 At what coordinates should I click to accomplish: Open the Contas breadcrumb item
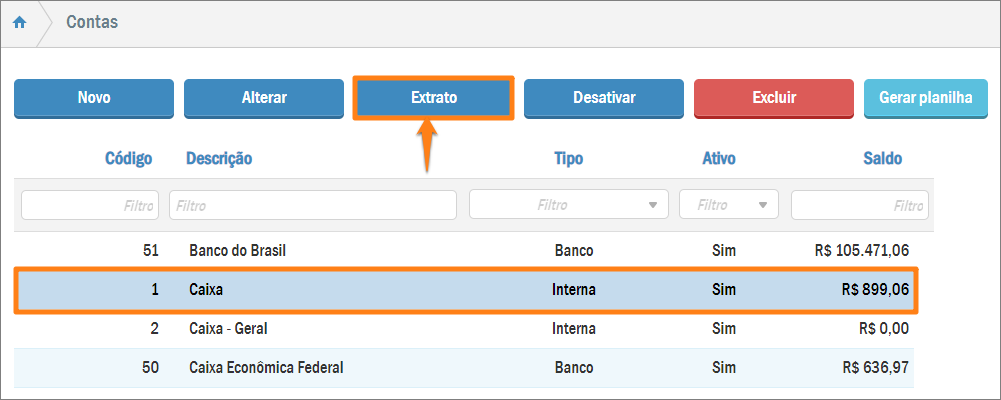[x=92, y=22]
